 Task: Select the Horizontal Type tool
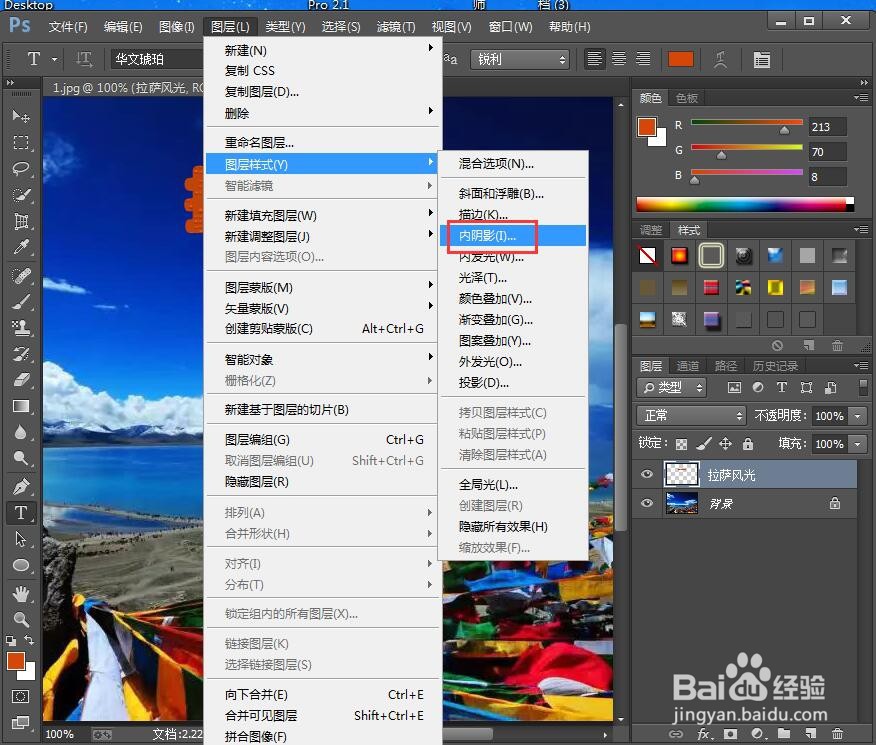(x=22, y=513)
